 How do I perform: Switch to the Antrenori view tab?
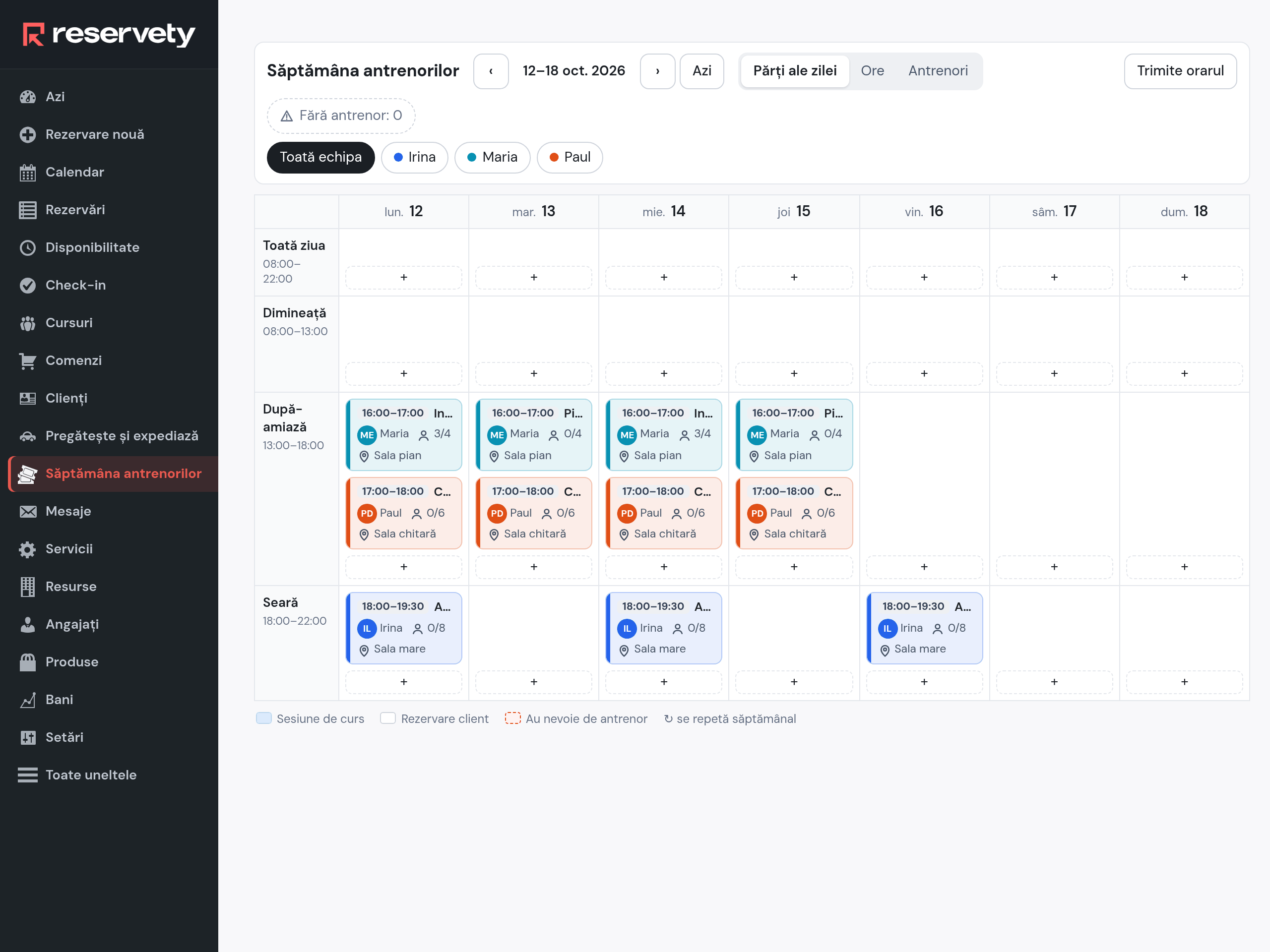click(938, 71)
